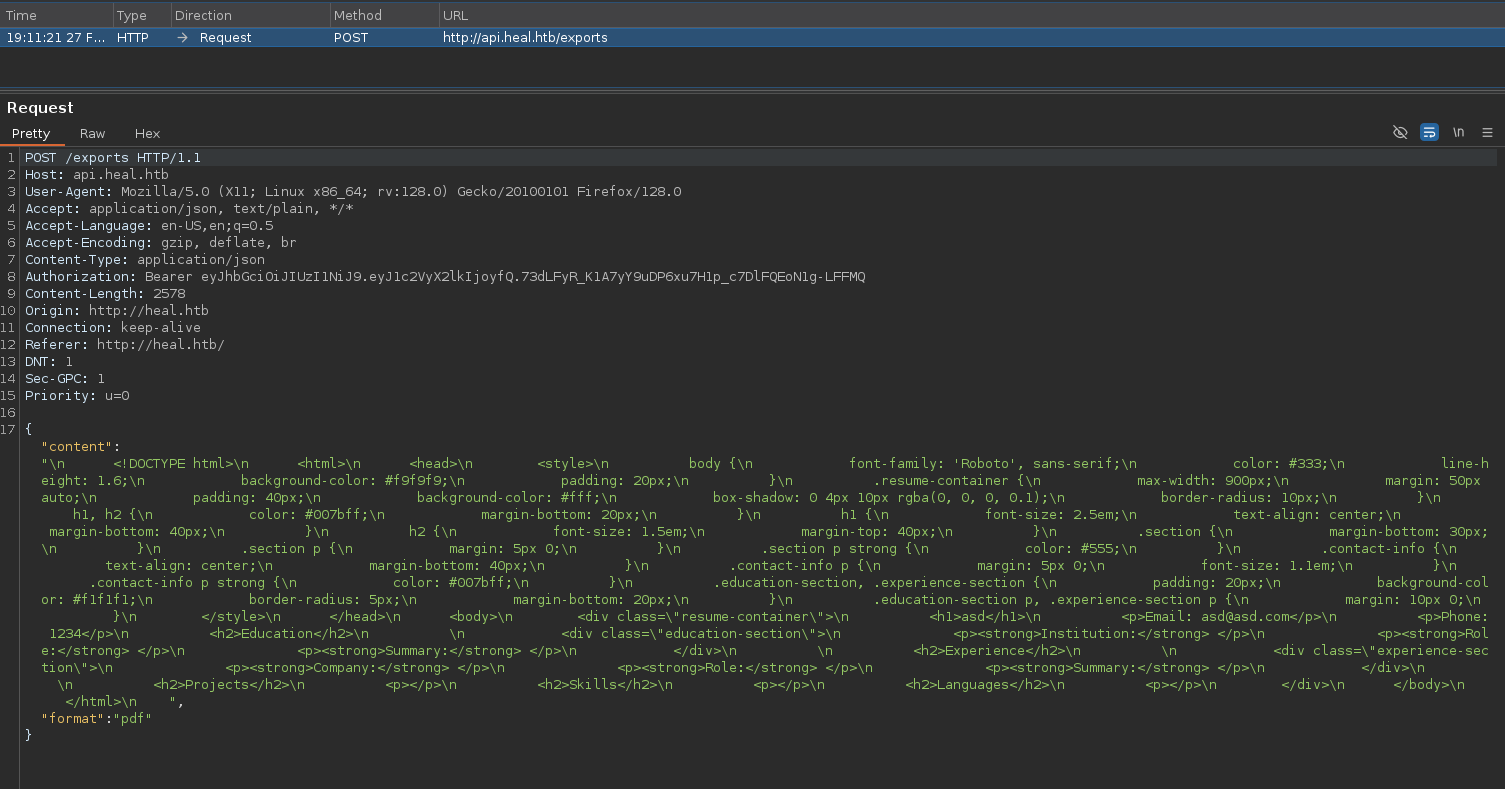Click the Authorization Bearer token text
Image resolution: width=1505 pixels, height=789 pixels.
point(505,277)
